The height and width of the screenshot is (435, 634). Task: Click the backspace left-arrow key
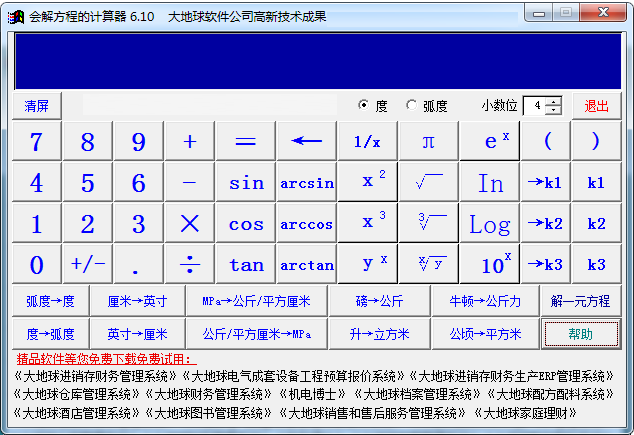307,141
